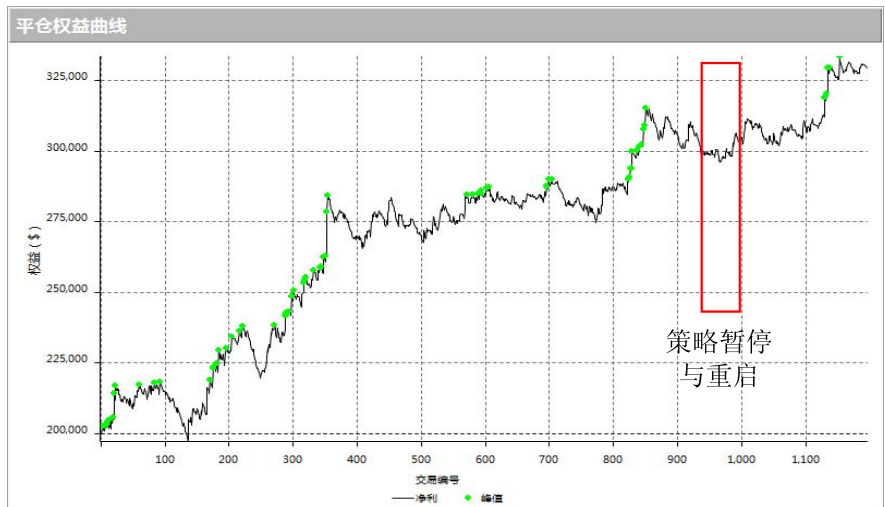Screen dimensions: 885x507
Task: Click the 1,000 x-axis tick label
Action: [741, 458]
